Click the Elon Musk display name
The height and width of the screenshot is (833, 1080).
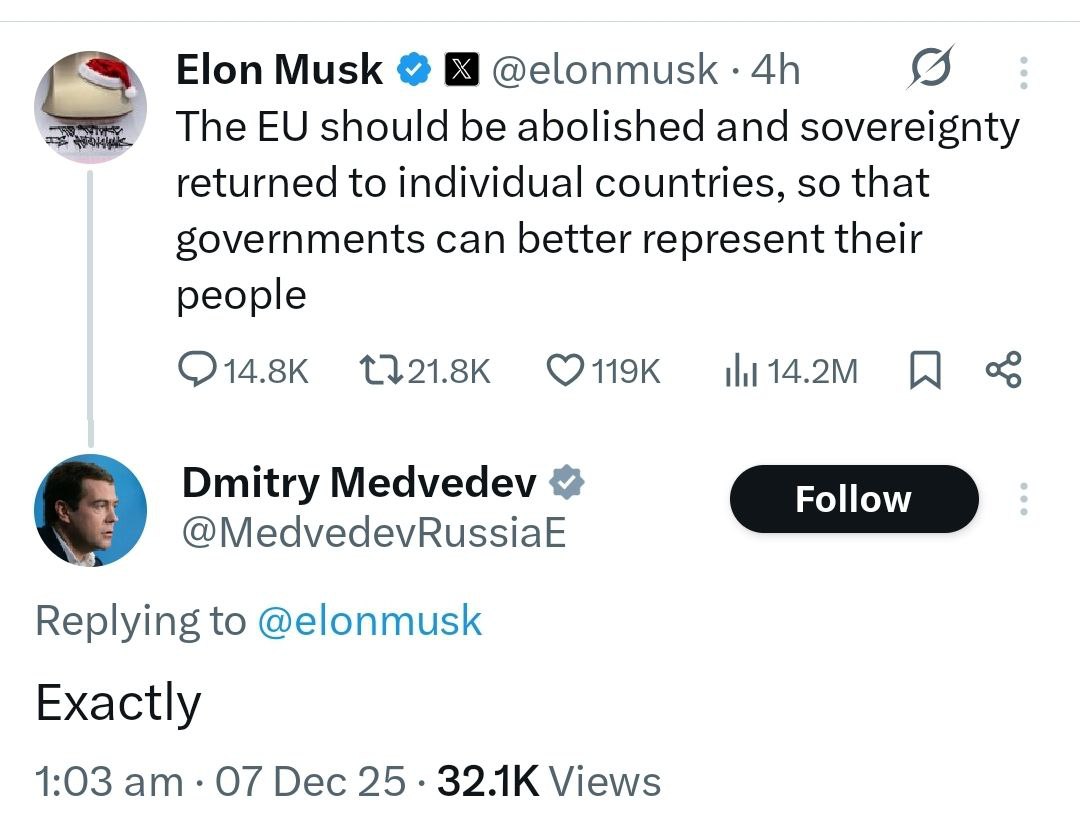point(279,70)
